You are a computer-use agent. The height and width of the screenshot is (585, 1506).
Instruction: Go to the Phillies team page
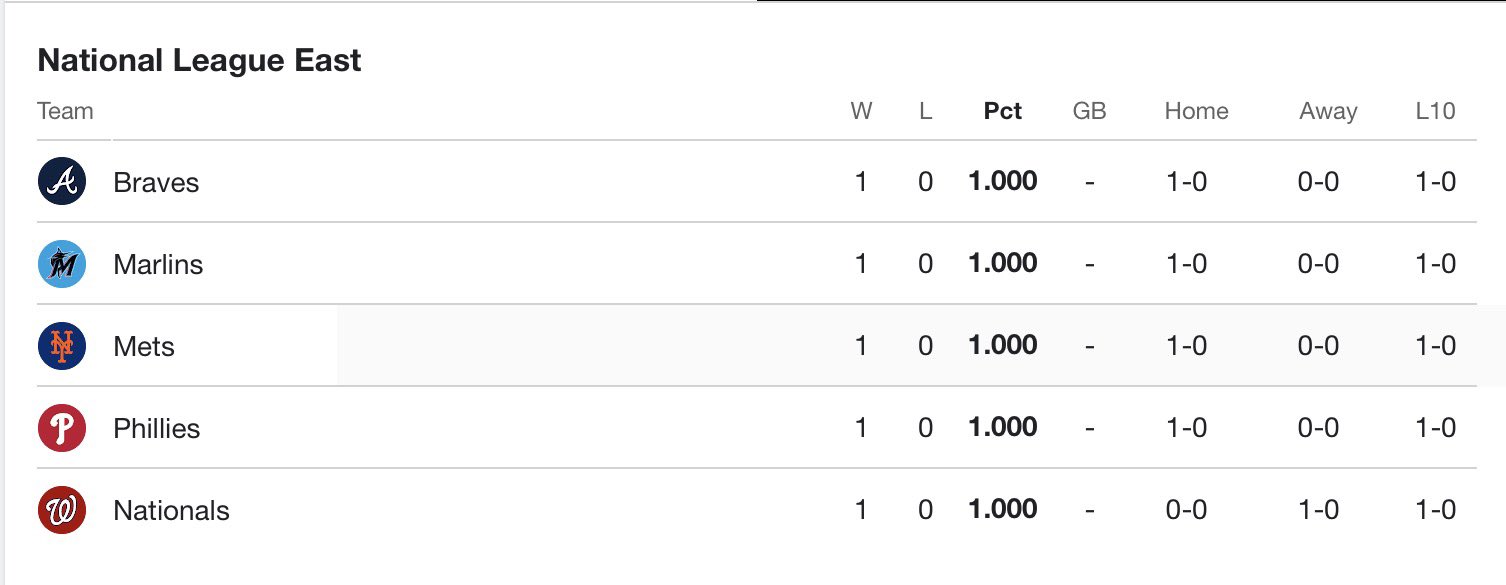[157, 429]
